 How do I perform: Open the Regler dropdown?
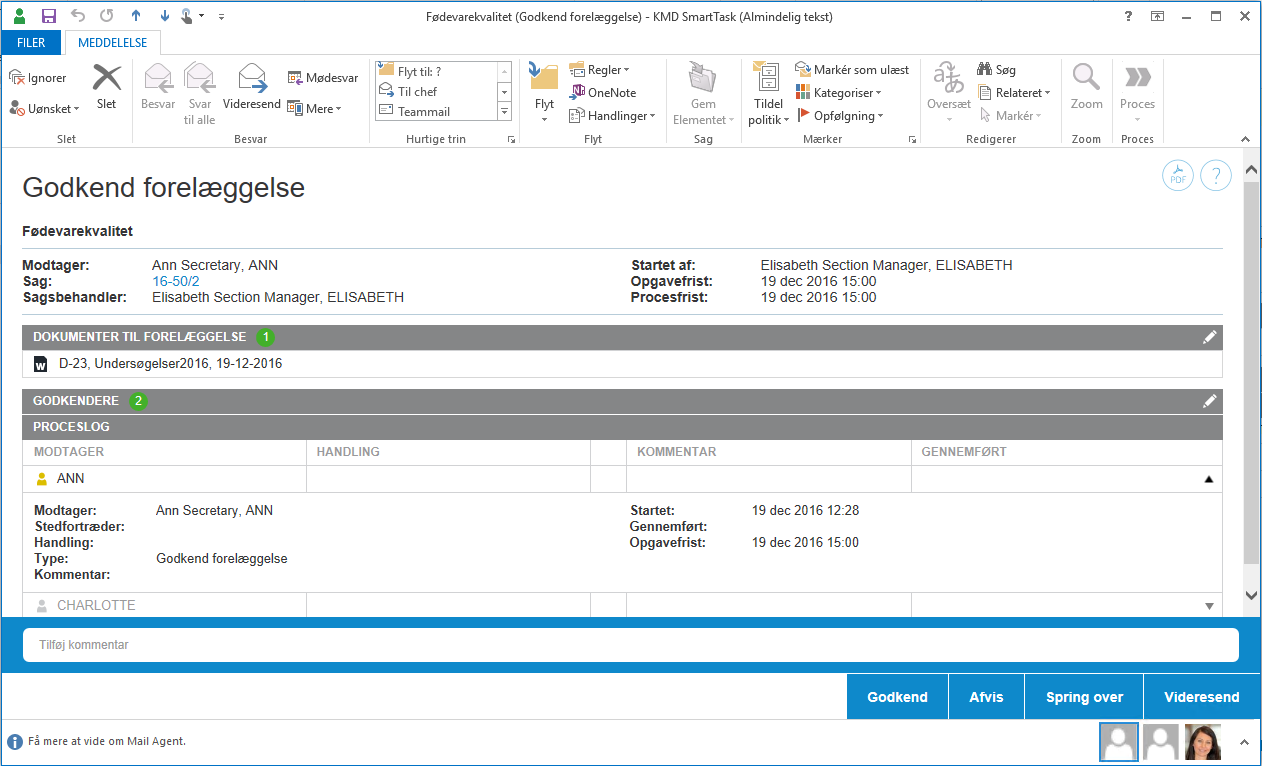coord(600,70)
